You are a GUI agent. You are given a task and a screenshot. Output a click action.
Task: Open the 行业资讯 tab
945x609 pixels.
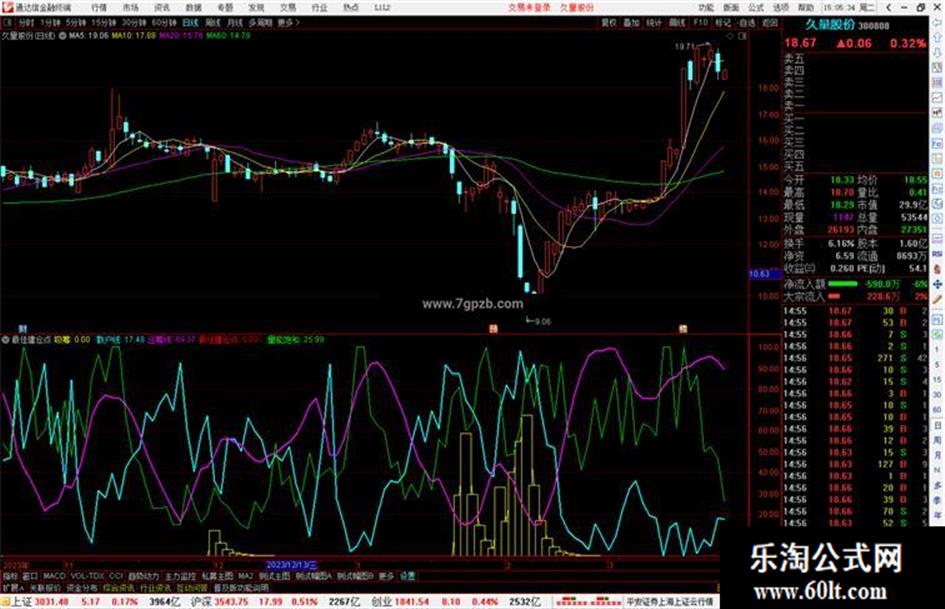pyautogui.click(x=155, y=587)
